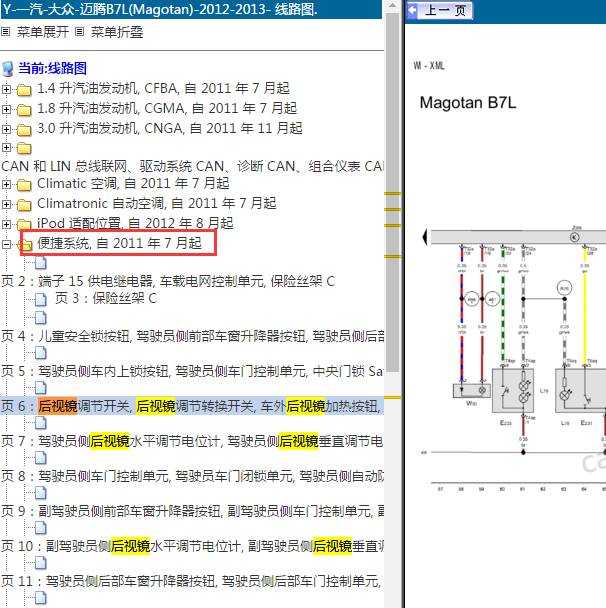Open iPod 适配位置, 自 2012 年 8 月起
Image resolution: width=606 pixels, height=608 pixels.
coord(135,223)
